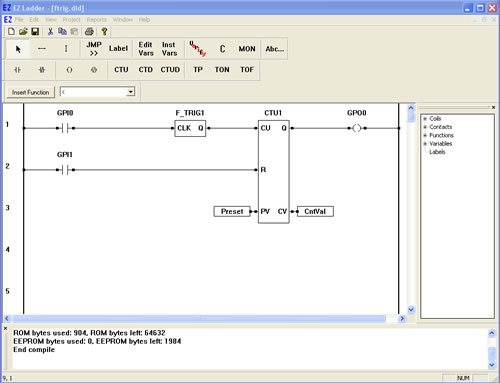The image size is (500, 383).
Task: Insert a CTU up counter
Action: pyautogui.click(x=121, y=70)
